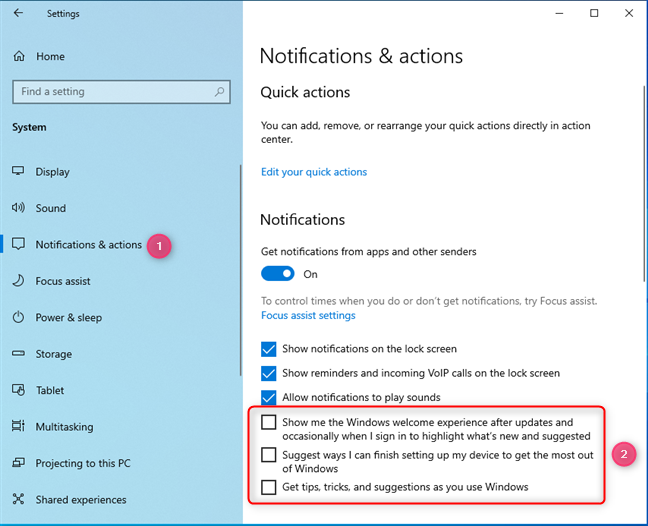This screenshot has width=648, height=526.
Task: Click the Notifications & actions page heading
Action: 361,56
